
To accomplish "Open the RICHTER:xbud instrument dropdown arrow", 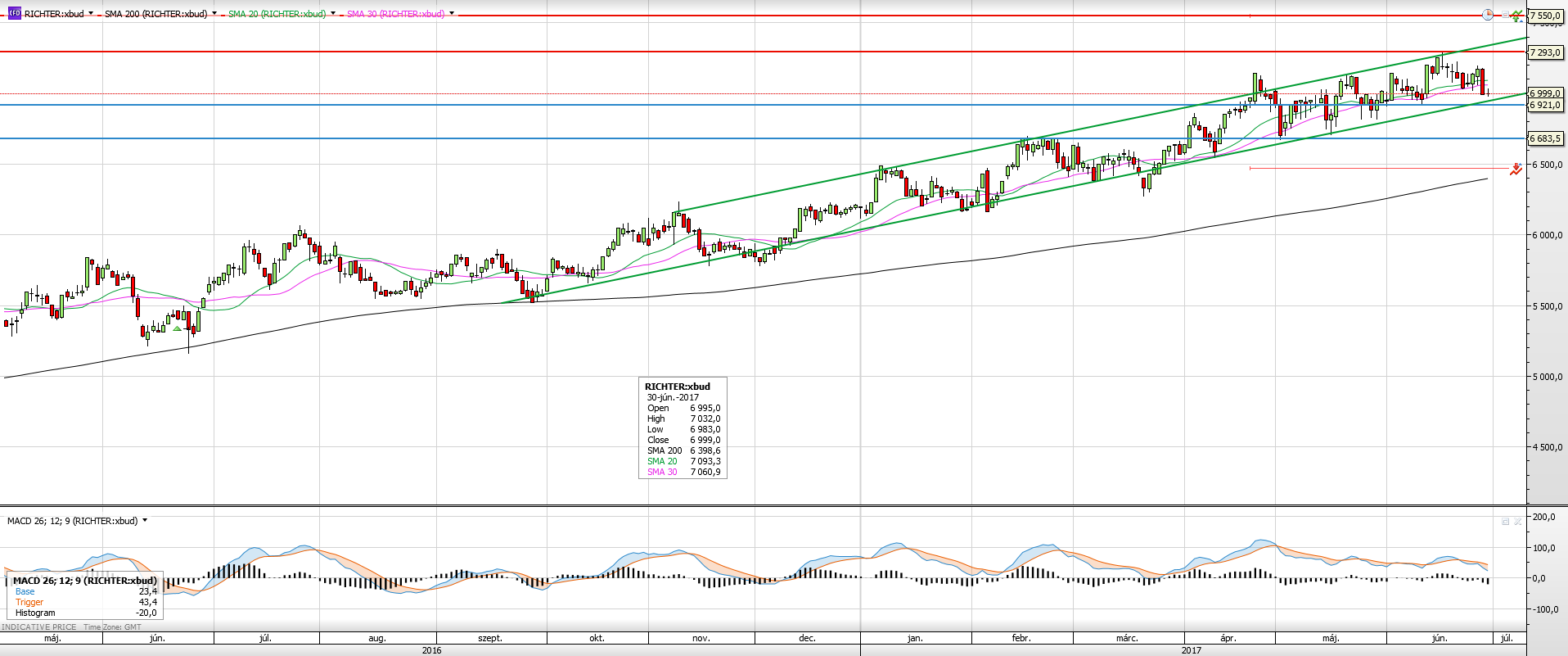I will (90, 14).
